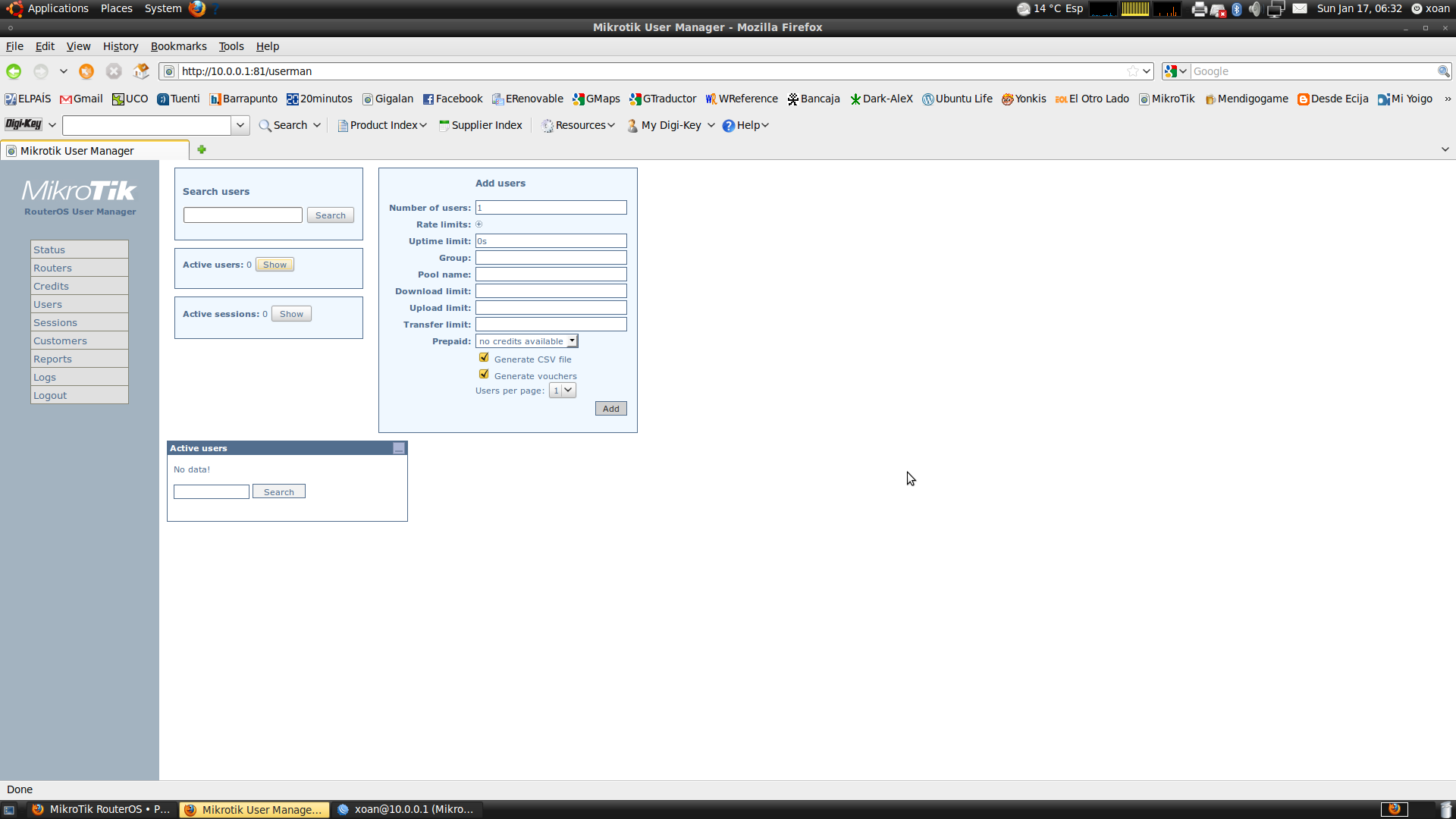Show the active sessions list
This screenshot has width=1456, height=819.
pyautogui.click(x=291, y=314)
